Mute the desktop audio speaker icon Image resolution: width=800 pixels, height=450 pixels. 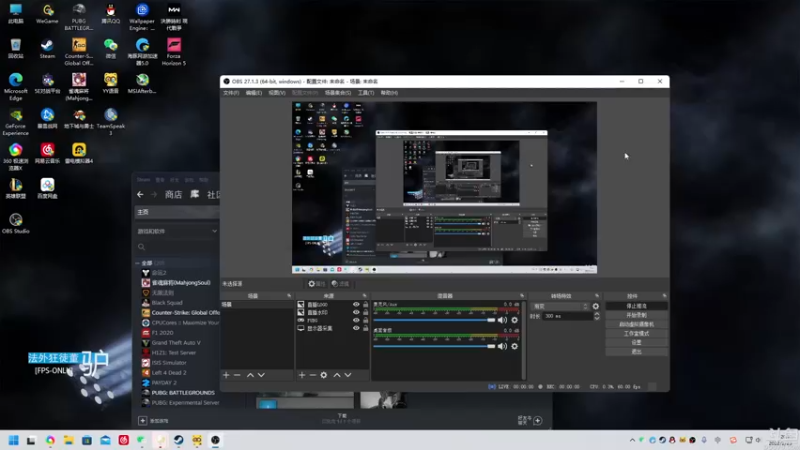(503, 346)
